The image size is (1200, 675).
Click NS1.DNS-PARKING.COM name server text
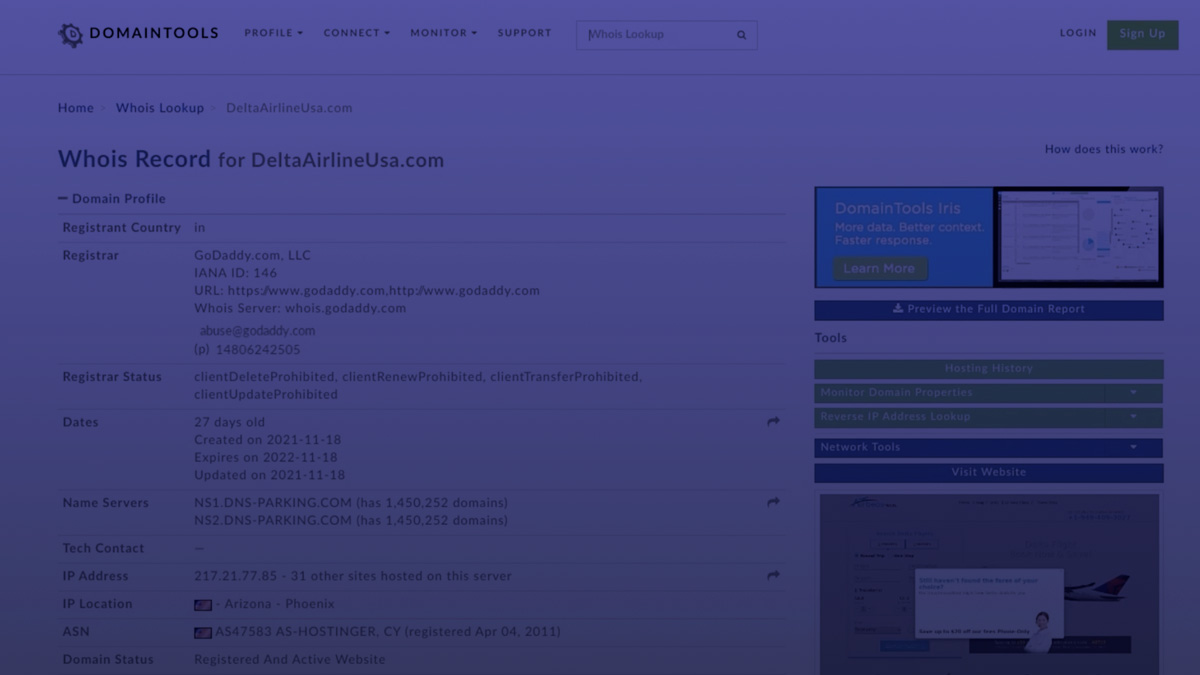[273, 503]
